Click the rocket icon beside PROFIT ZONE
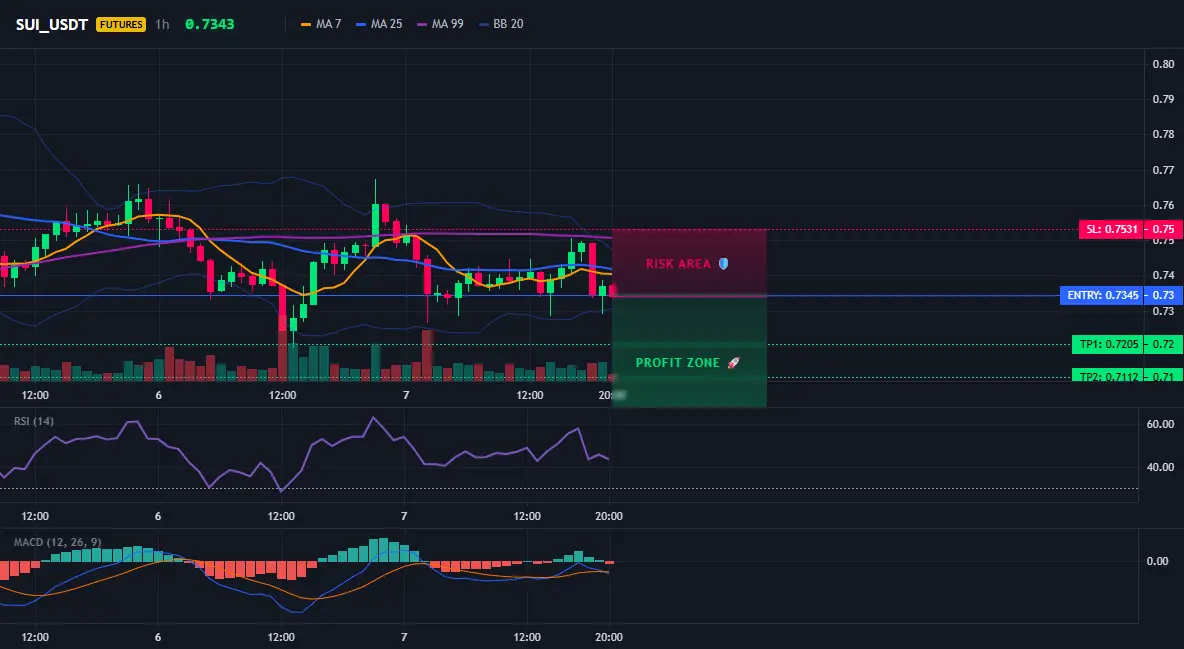Viewport: 1184px width, 649px height. pyautogui.click(x=733, y=363)
